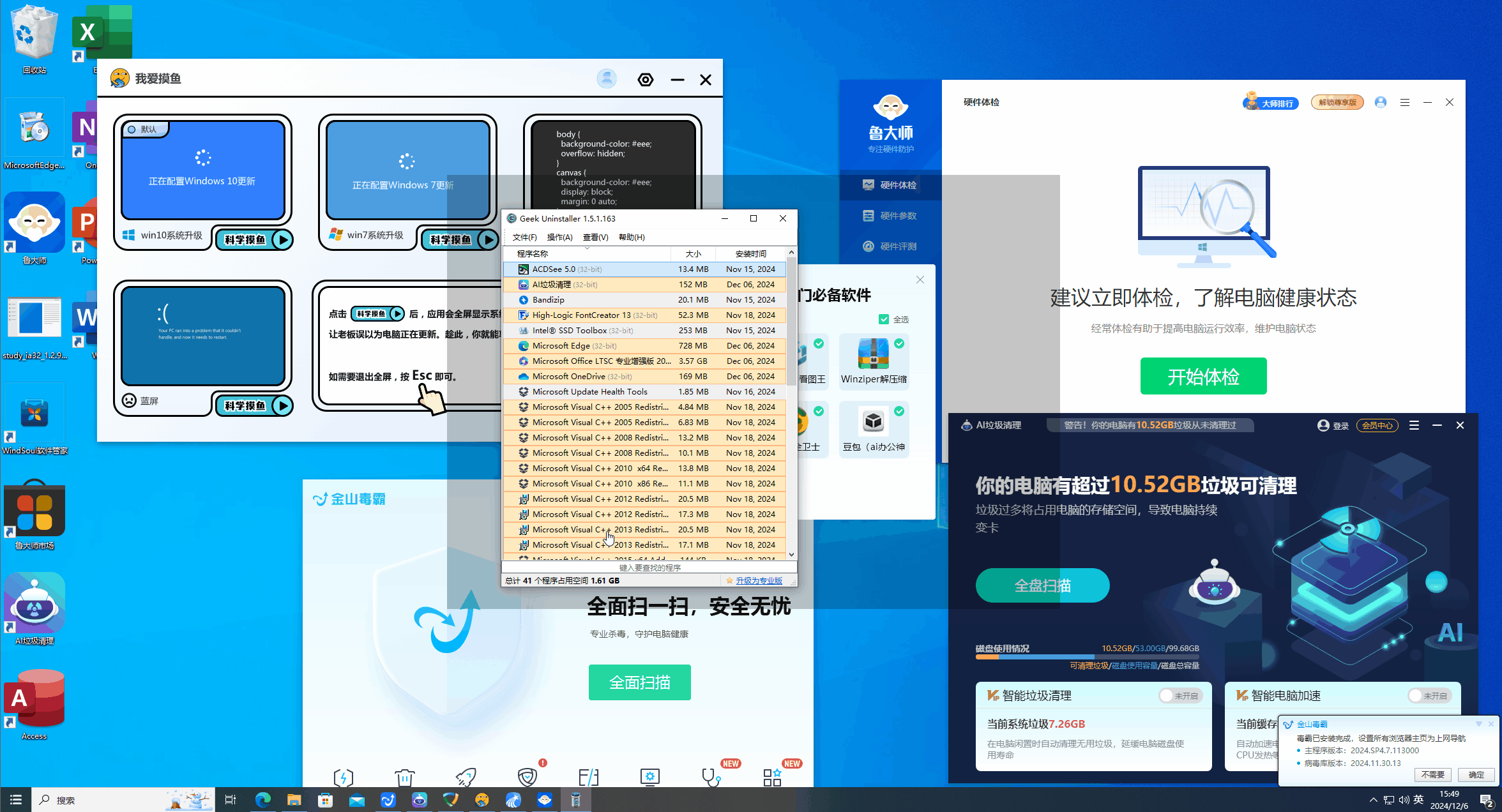Select Microsoft Update Health Tools row
Viewport: 1502px width, 812px height.
coord(644,391)
